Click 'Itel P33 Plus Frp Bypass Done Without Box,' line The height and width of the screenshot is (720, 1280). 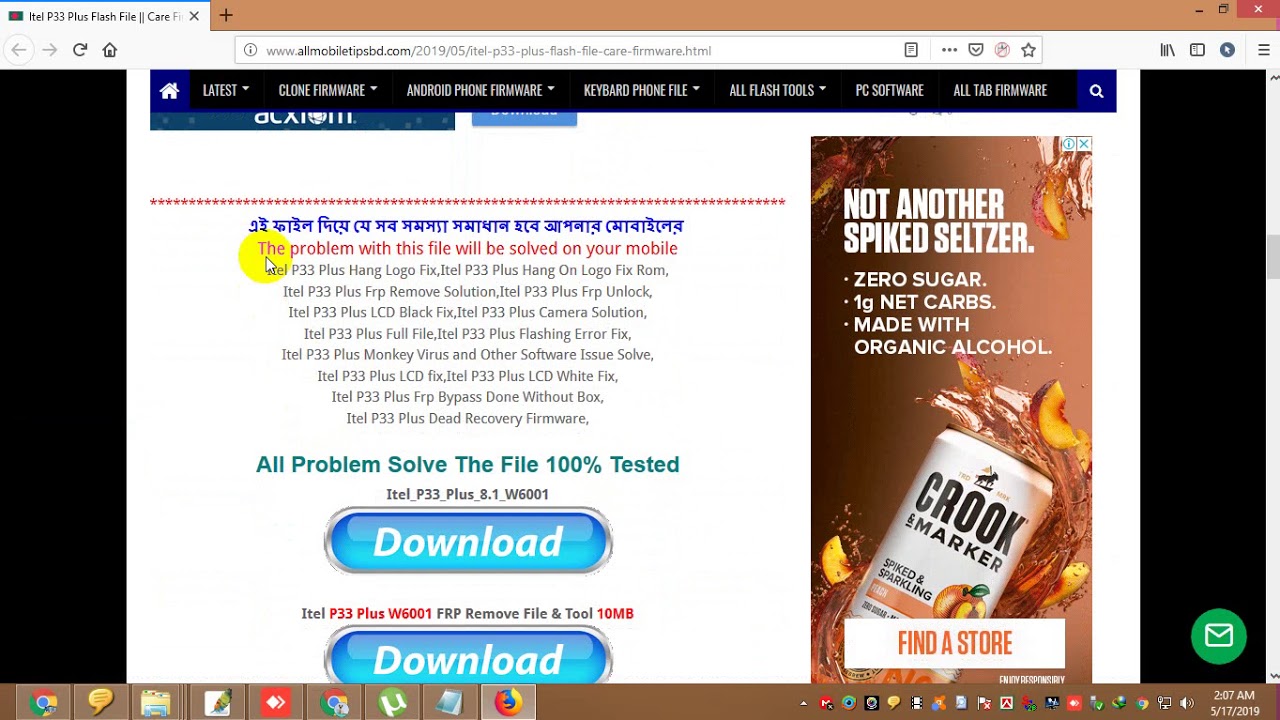pos(467,397)
